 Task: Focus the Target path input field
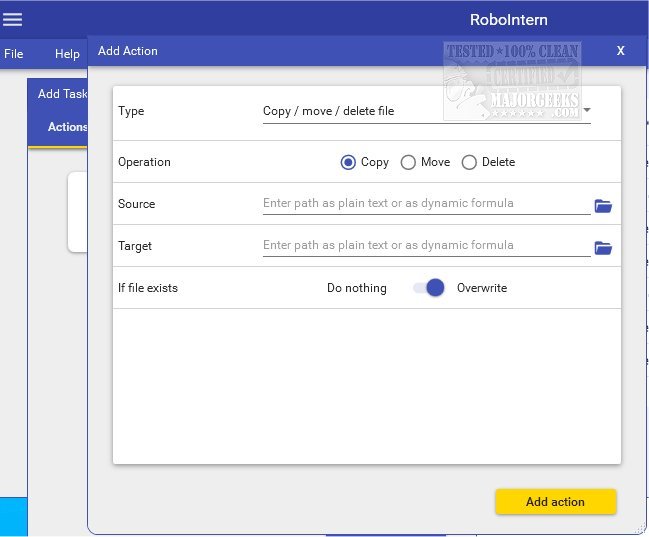tap(425, 245)
